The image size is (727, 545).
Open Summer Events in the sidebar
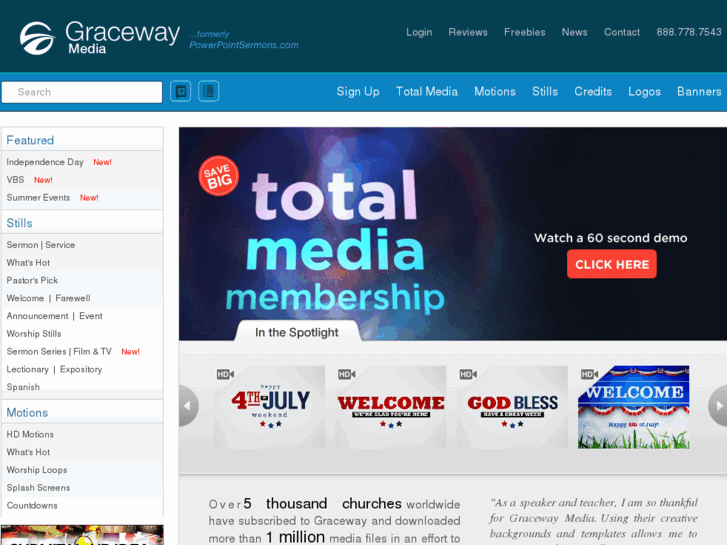(38, 198)
